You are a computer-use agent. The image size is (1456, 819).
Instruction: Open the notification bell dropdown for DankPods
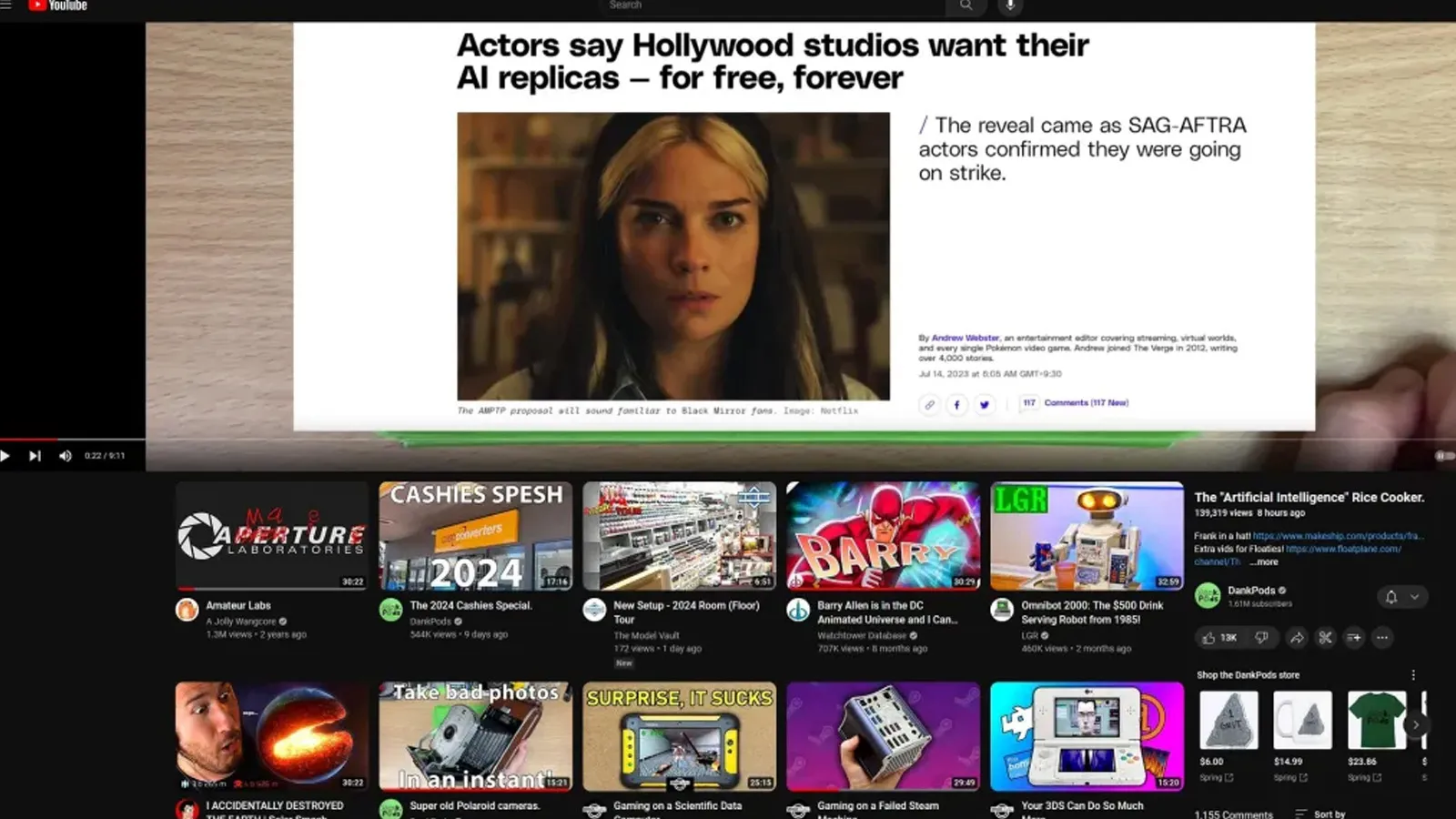click(1401, 597)
